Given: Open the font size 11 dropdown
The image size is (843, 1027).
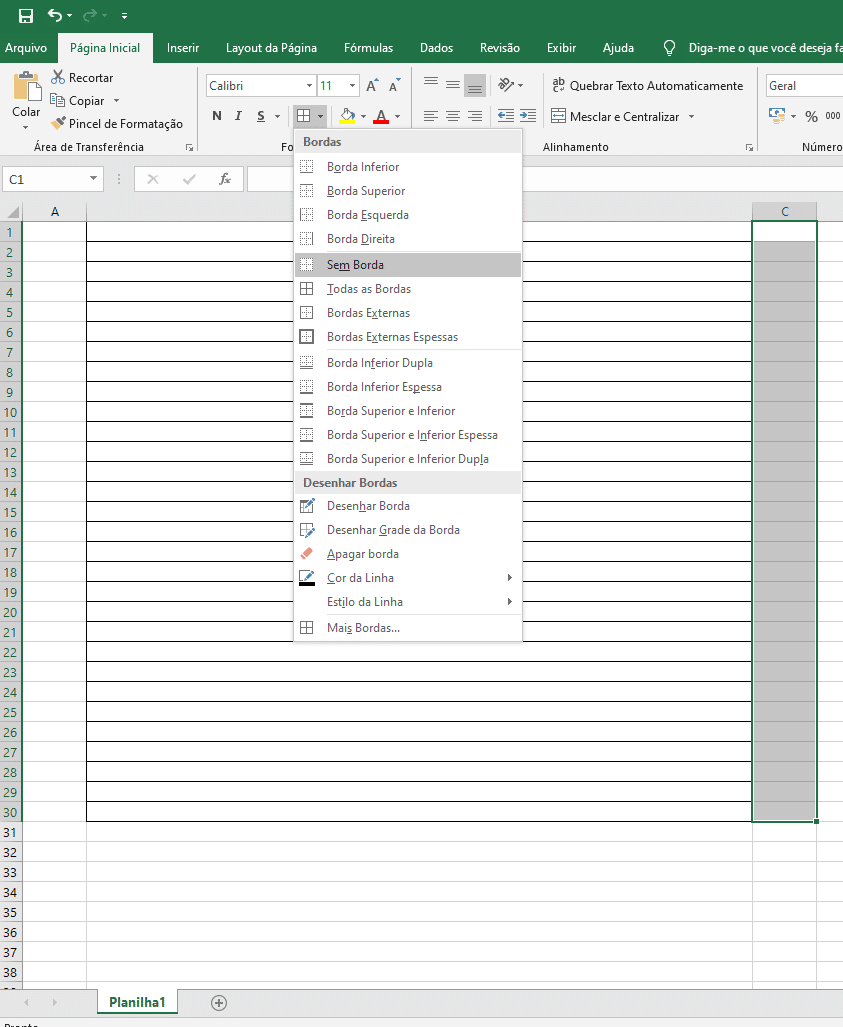Looking at the screenshot, I should (352, 86).
